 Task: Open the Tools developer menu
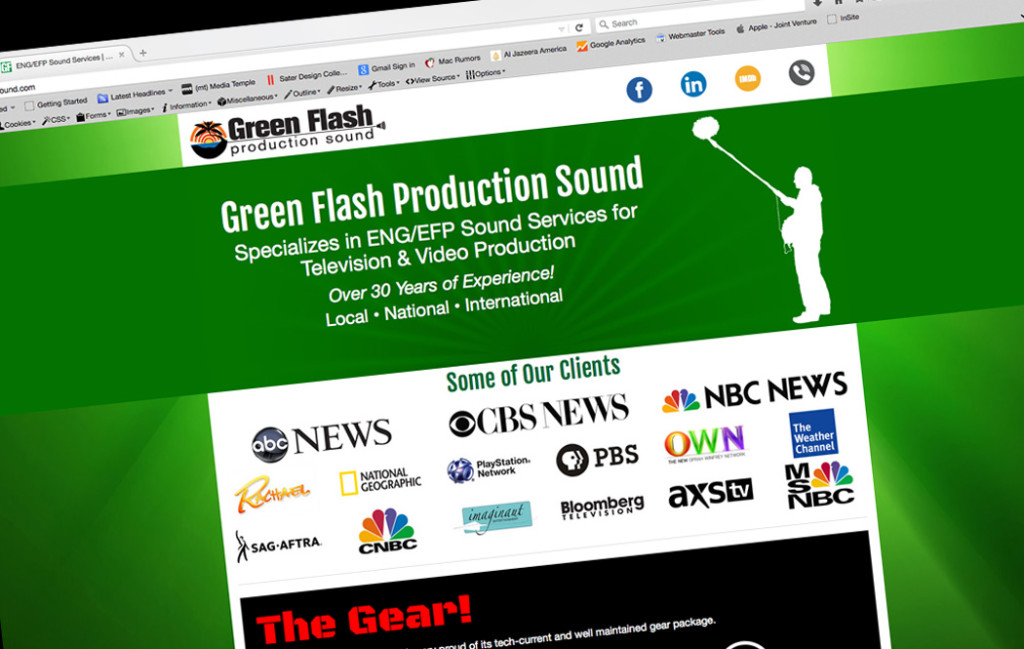(x=384, y=84)
